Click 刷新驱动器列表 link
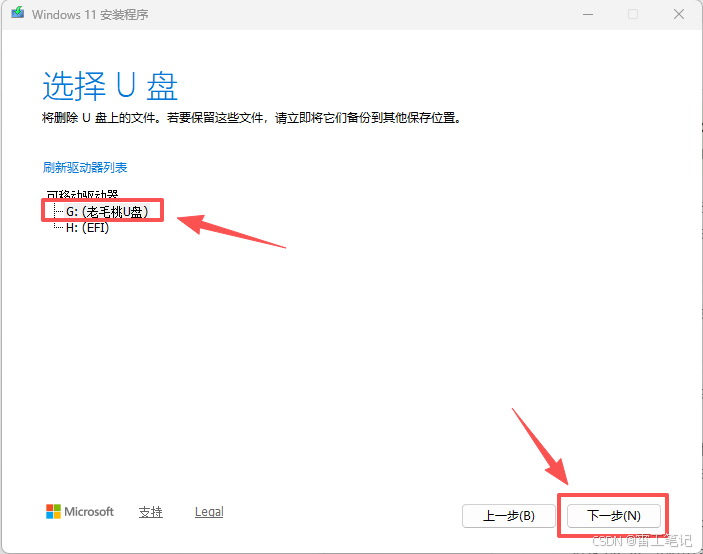The image size is (703, 554). pos(85,168)
